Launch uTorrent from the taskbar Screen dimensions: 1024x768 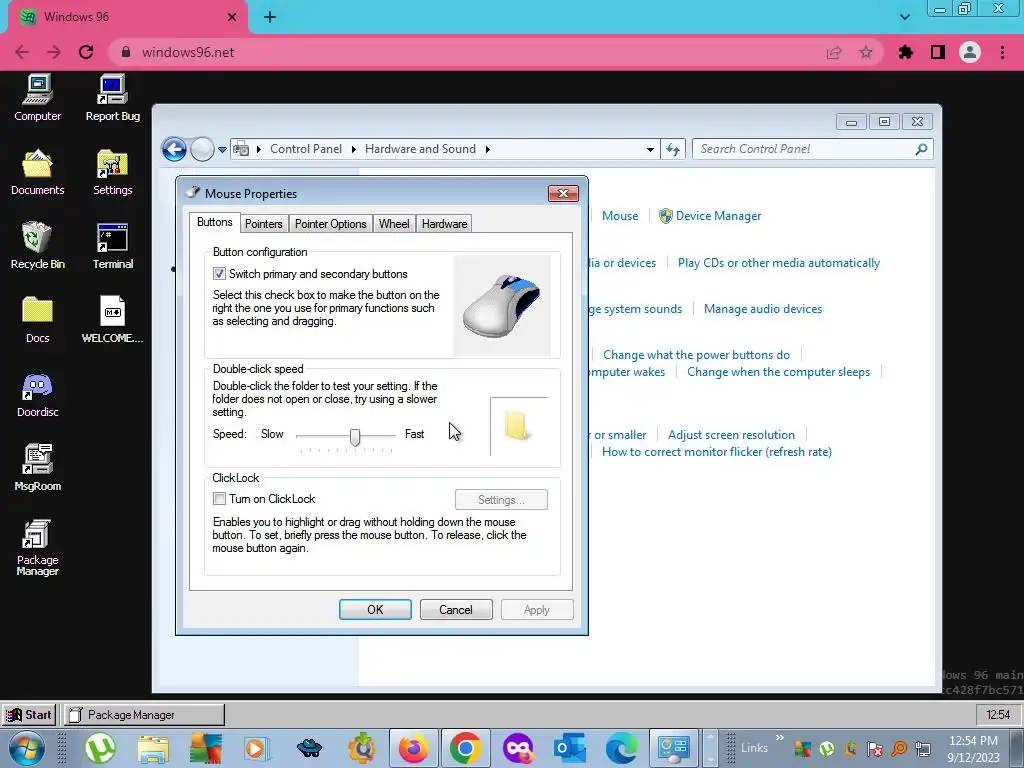[100, 748]
